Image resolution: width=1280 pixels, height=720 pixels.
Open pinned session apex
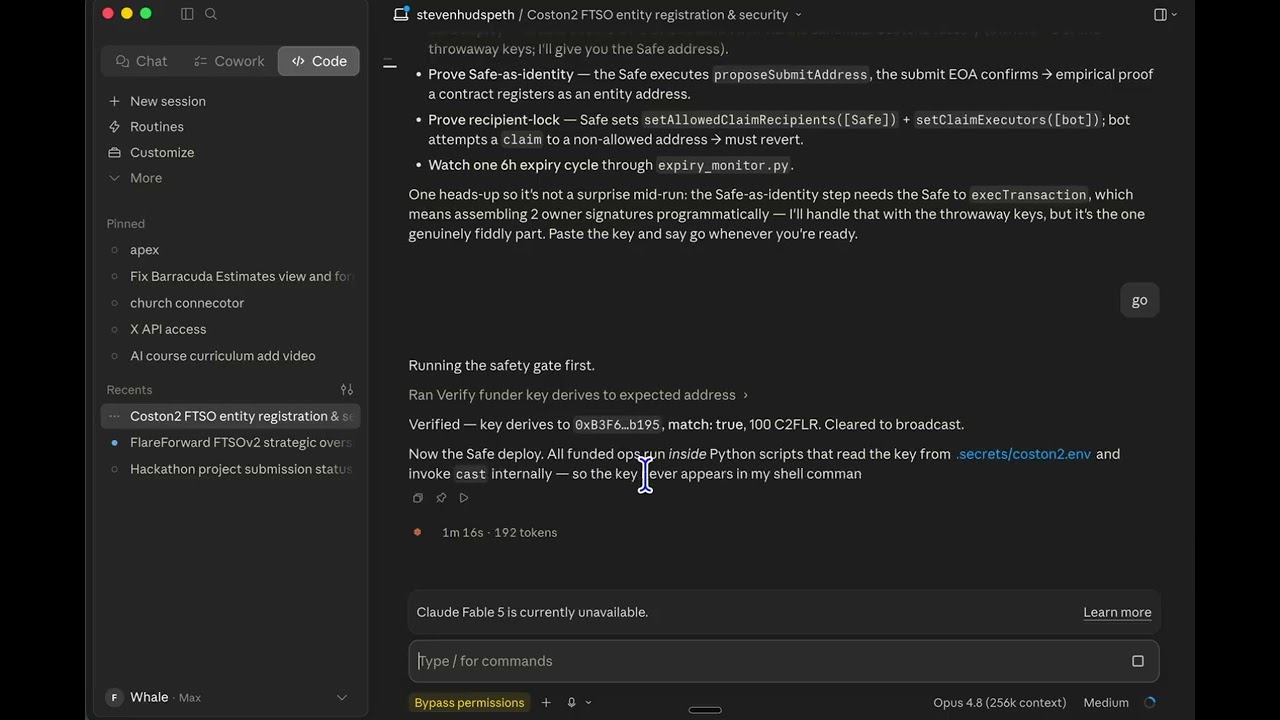click(144, 250)
